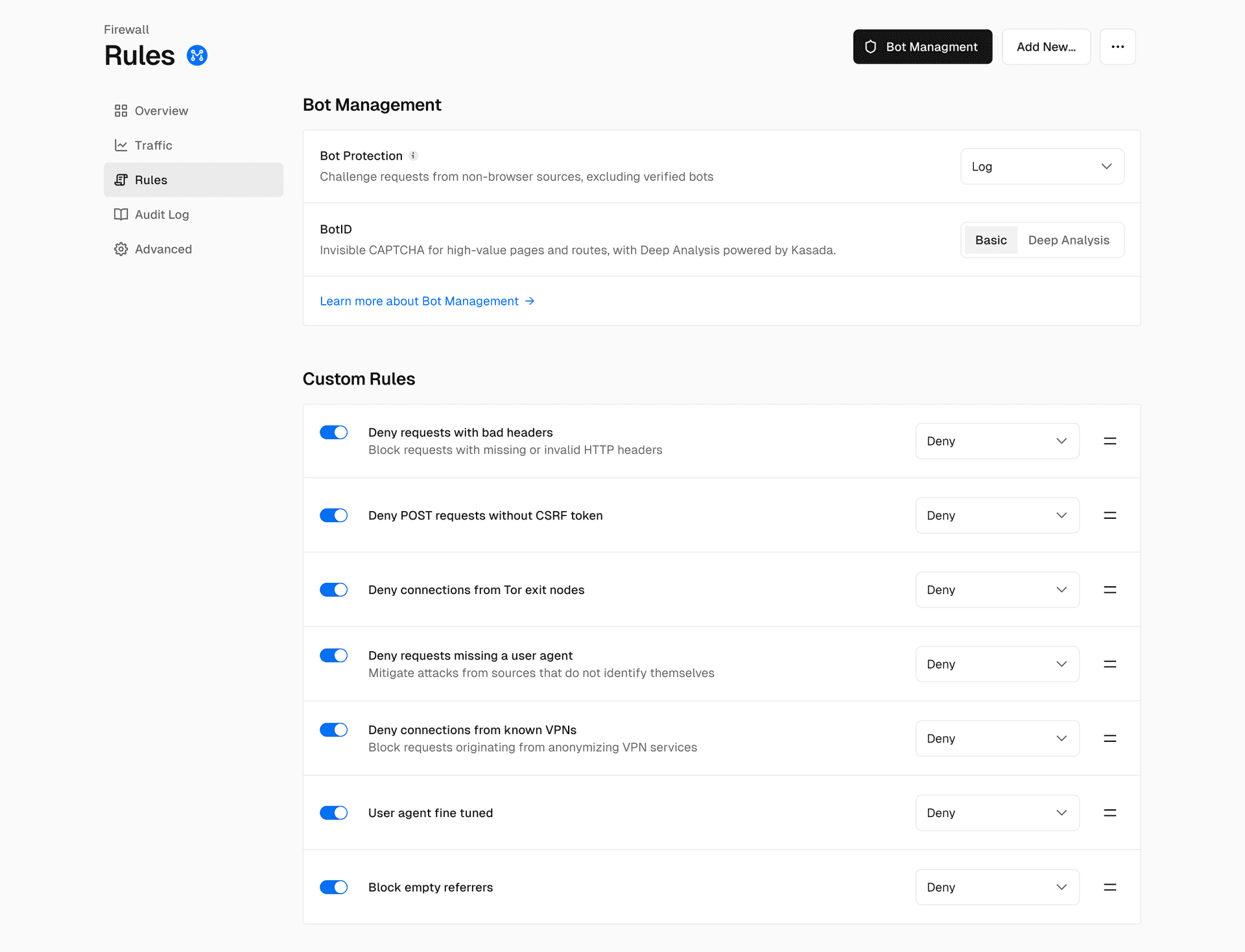Open Learn more about Bot Management link

coord(427,301)
